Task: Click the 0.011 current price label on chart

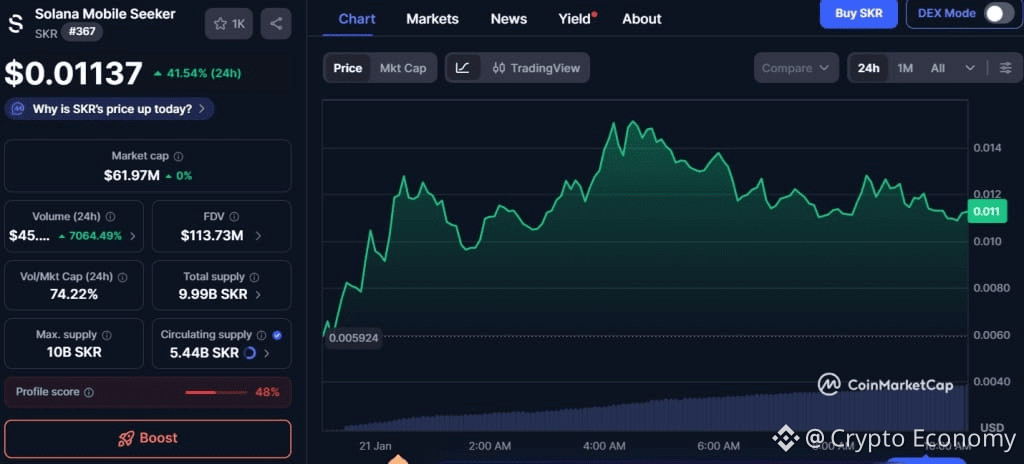Action: click(x=986, y=212)
